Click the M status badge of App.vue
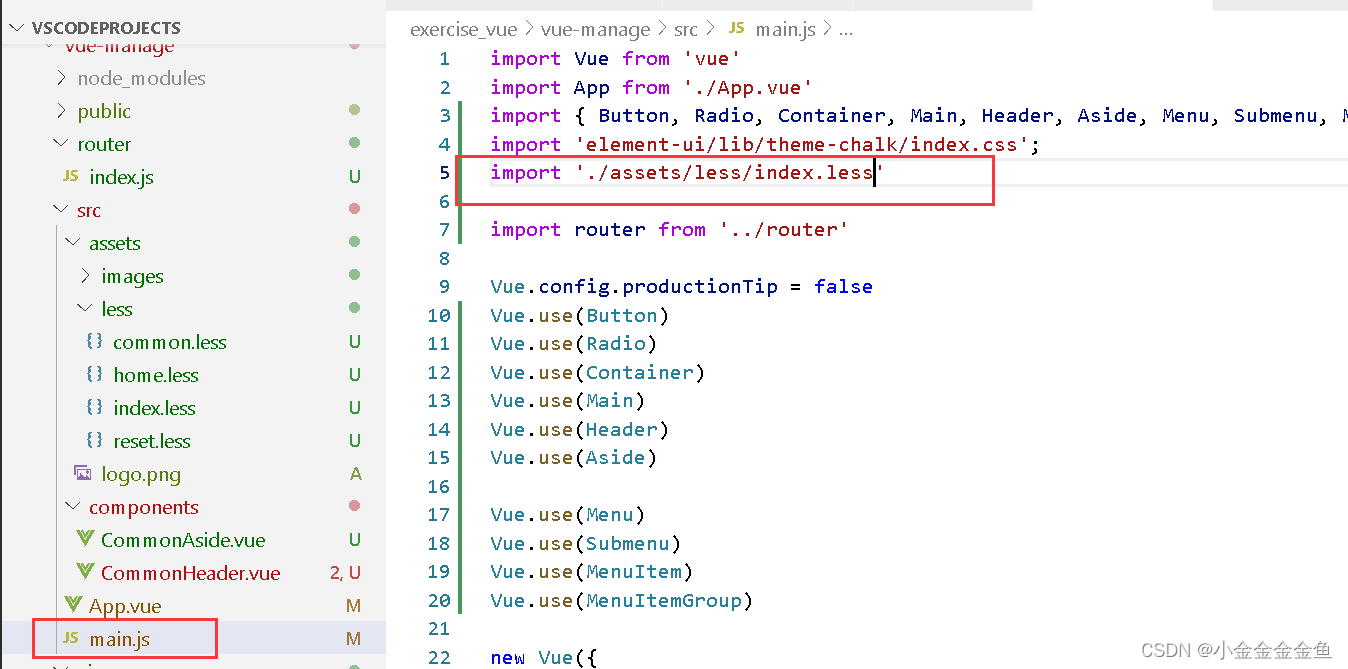This screenshot has width=1348, height=669. [353, 606]
